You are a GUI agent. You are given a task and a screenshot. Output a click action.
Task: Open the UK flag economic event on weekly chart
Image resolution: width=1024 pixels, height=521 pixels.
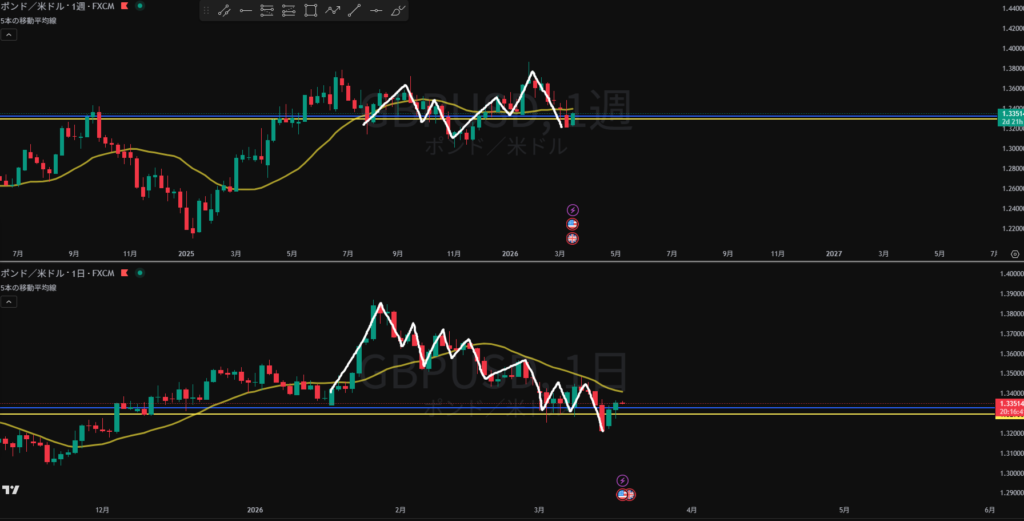(573, 238)
